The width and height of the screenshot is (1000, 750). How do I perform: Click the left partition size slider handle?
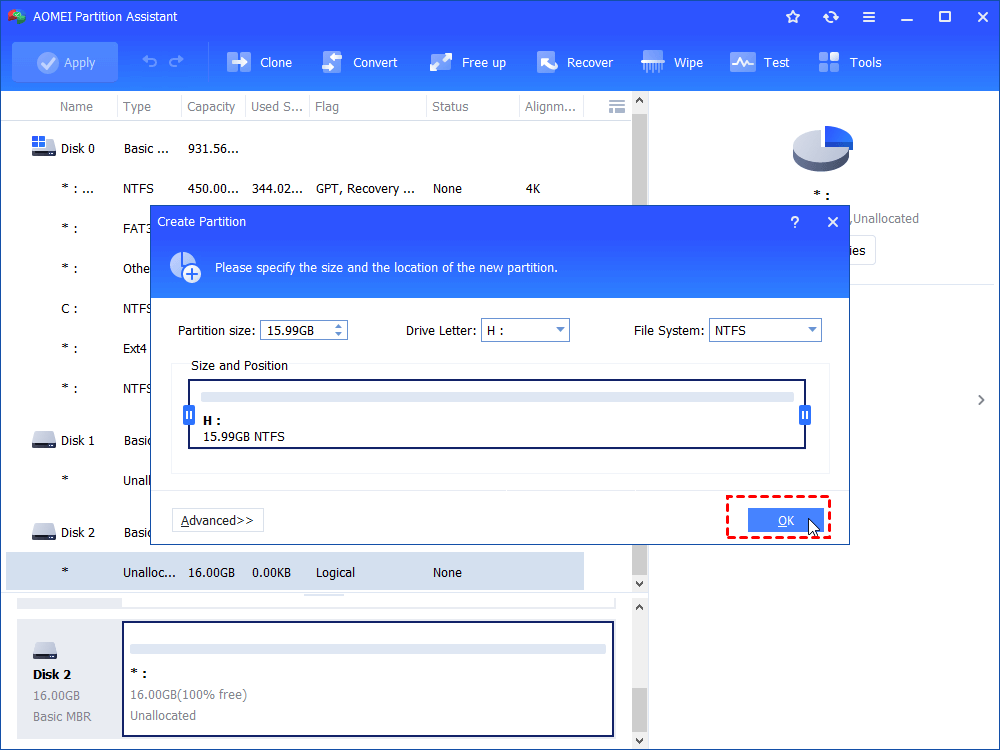188,414
